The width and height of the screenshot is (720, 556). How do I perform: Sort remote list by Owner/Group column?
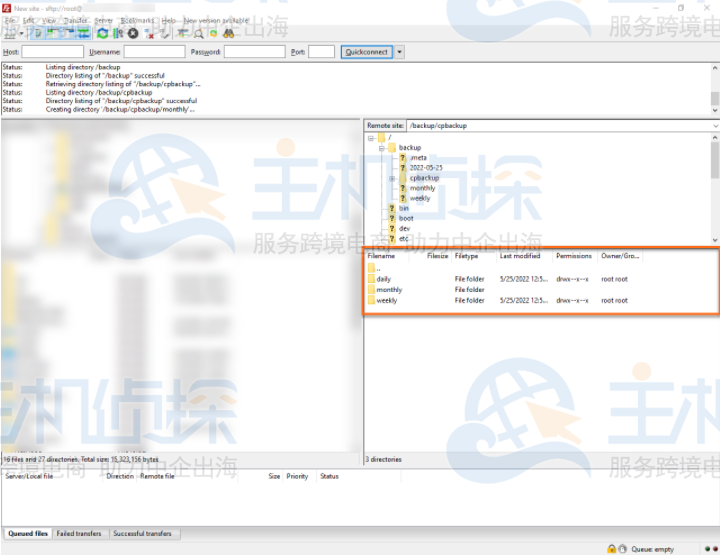620,256
